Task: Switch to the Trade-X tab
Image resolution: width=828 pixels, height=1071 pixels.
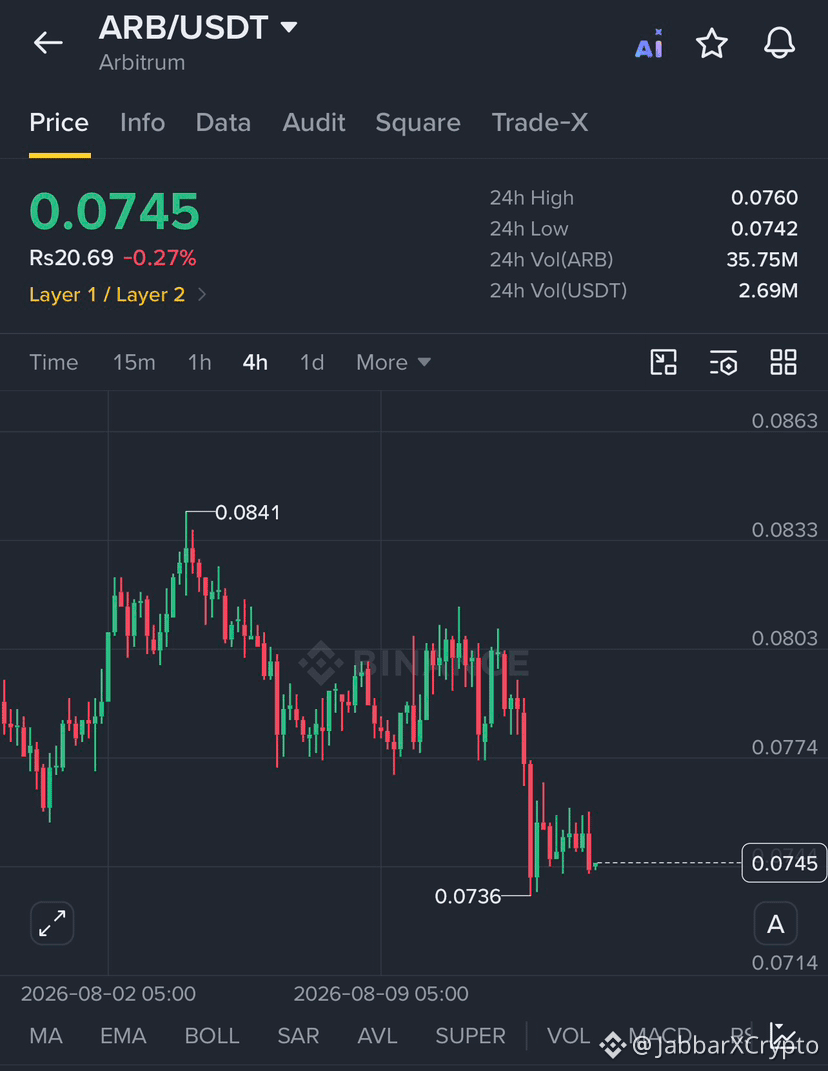Action: pyautogui.click(x=540, y=122)
